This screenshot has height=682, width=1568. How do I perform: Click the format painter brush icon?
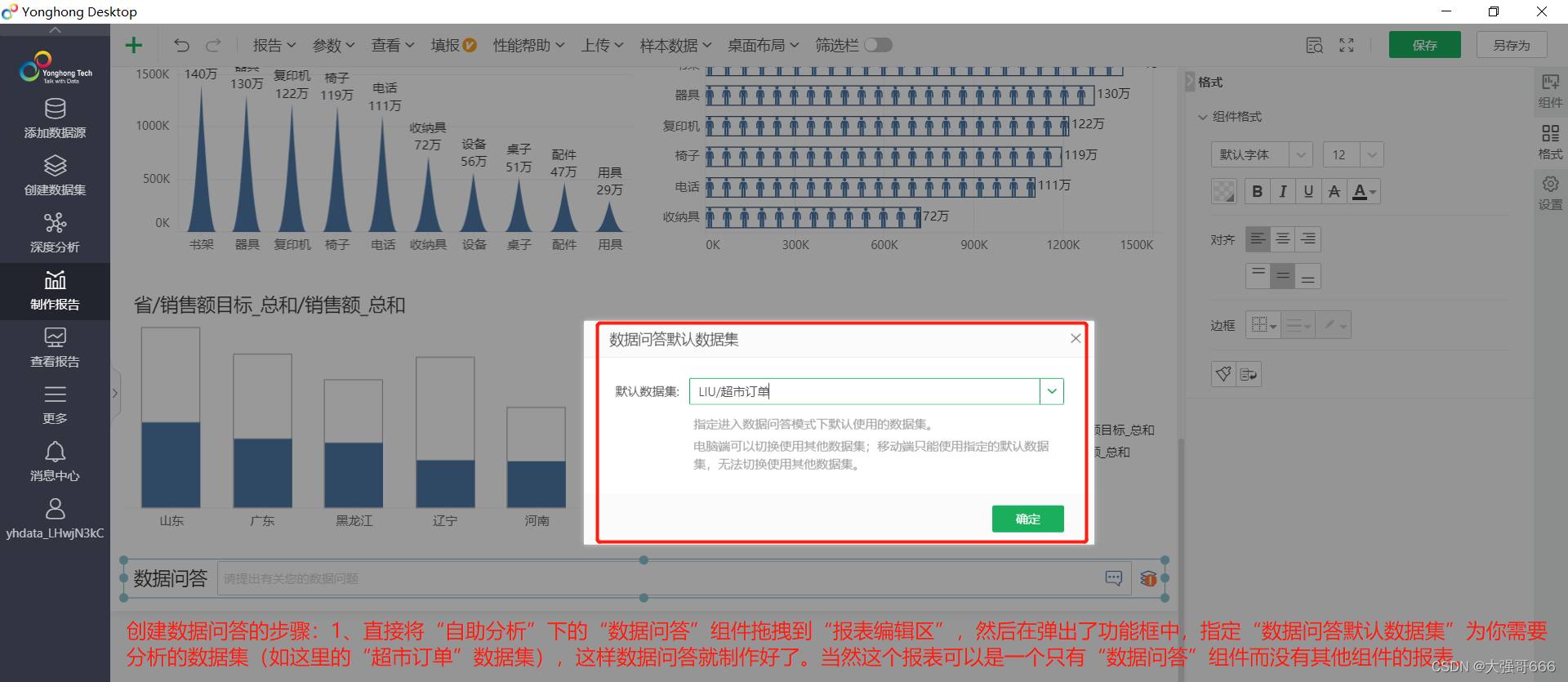point(1223,374)
